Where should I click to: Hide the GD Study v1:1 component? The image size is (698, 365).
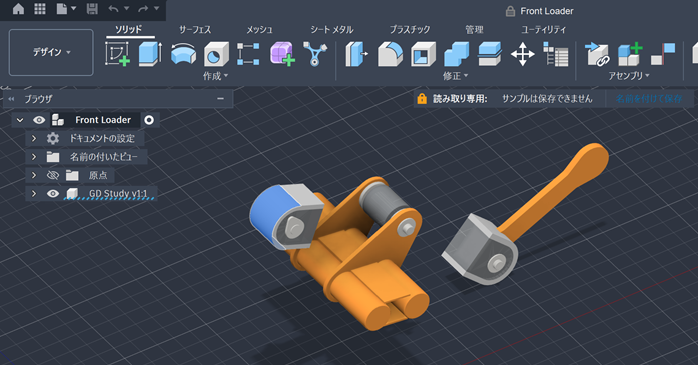(x=53, y=194)
